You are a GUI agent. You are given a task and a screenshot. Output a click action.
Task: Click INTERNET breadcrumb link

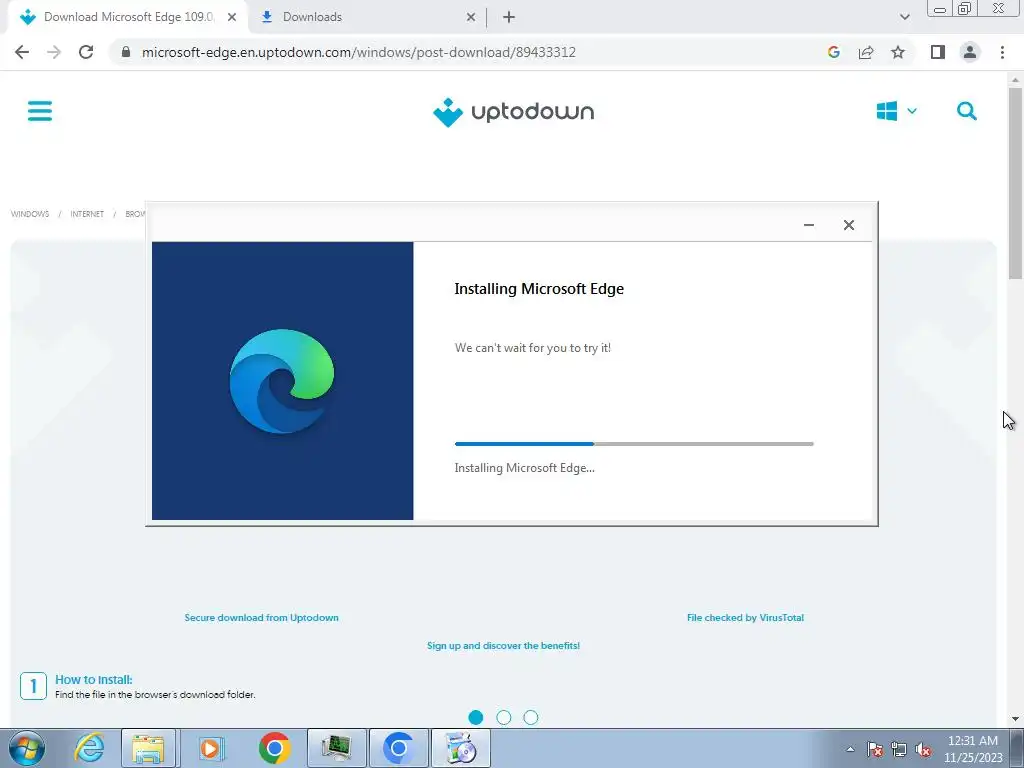(x=87, y=214)
